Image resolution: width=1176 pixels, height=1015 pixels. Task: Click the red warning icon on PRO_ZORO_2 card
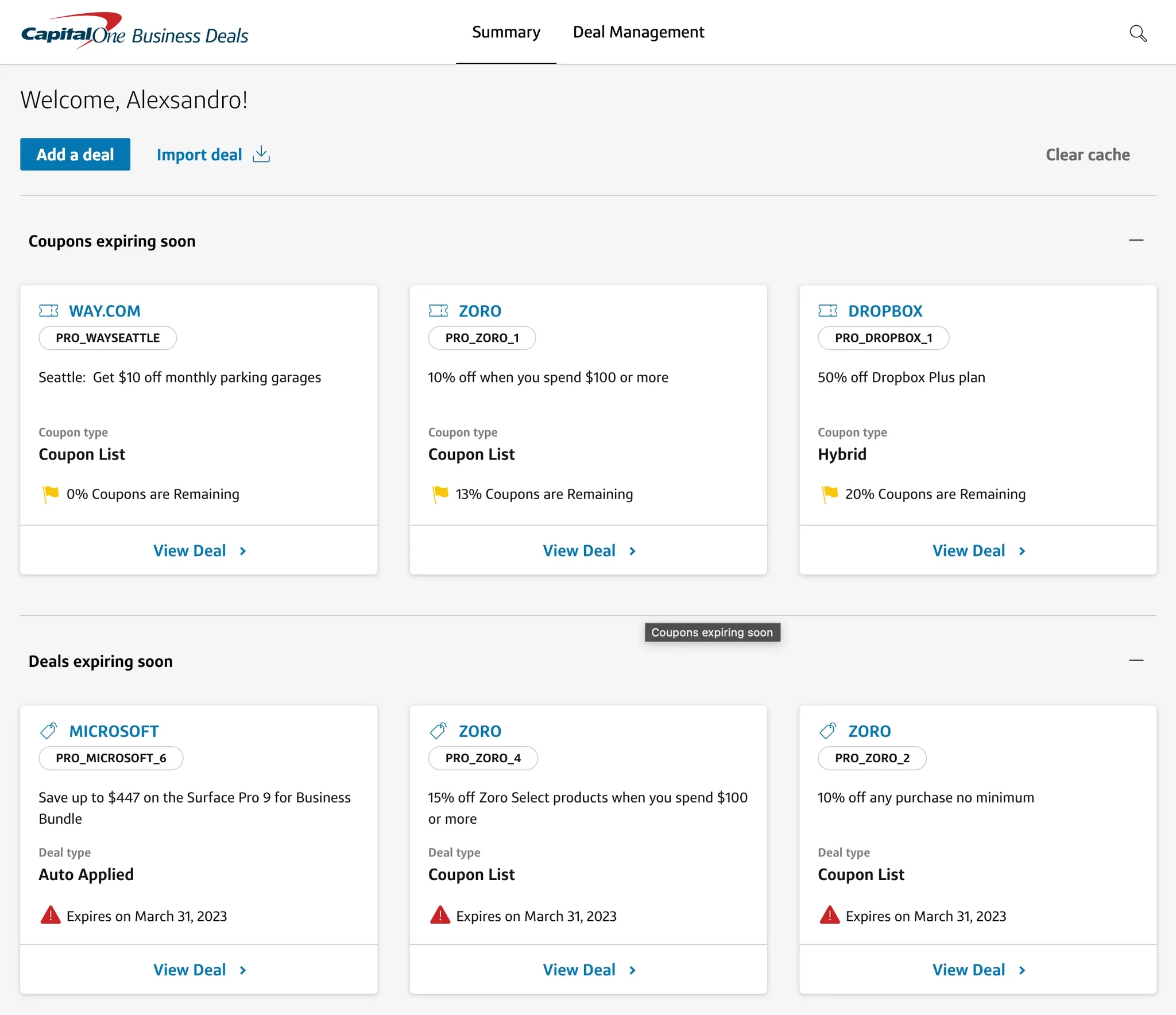pos(830,914)
